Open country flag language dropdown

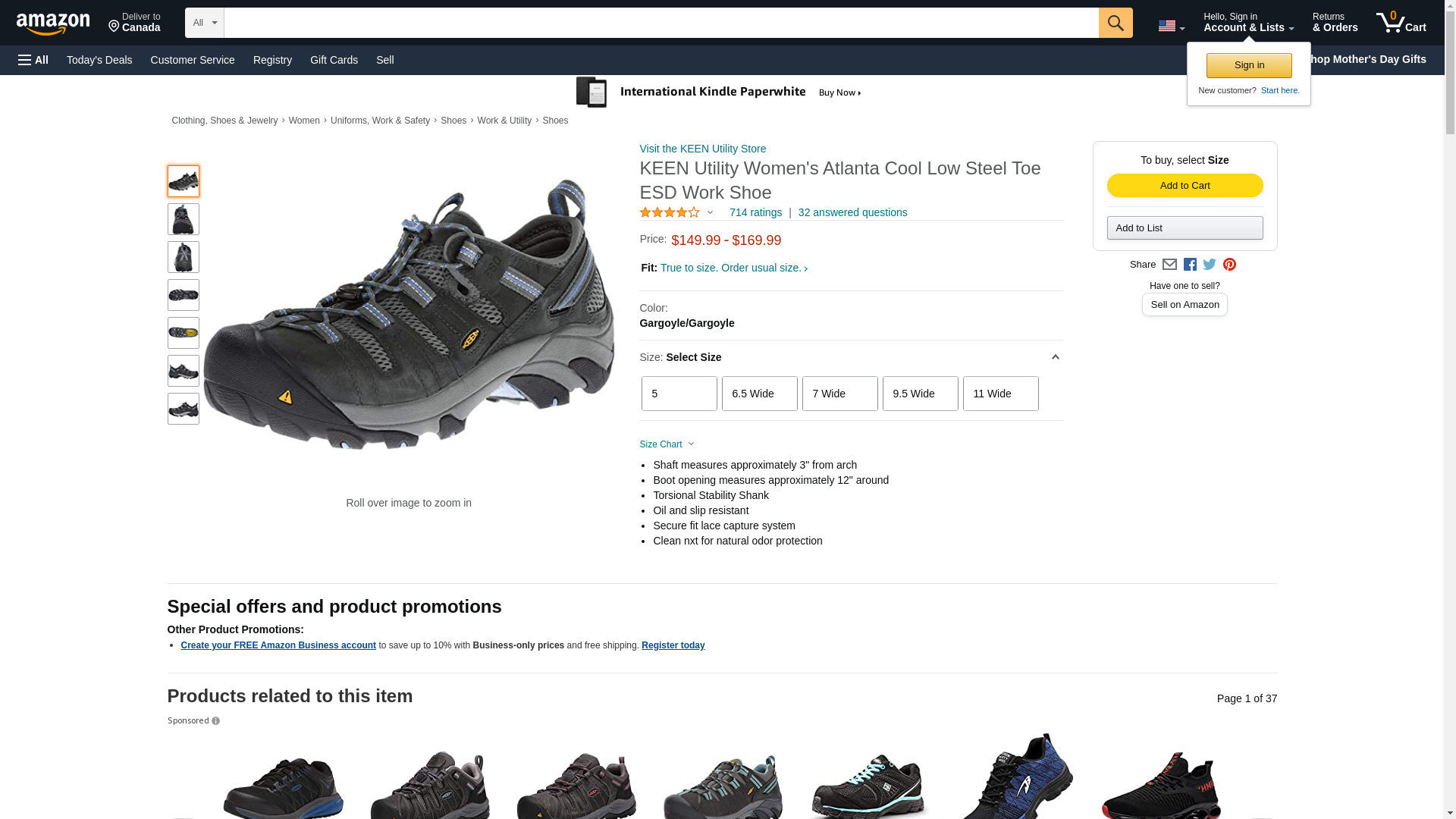coord(1171,27)
